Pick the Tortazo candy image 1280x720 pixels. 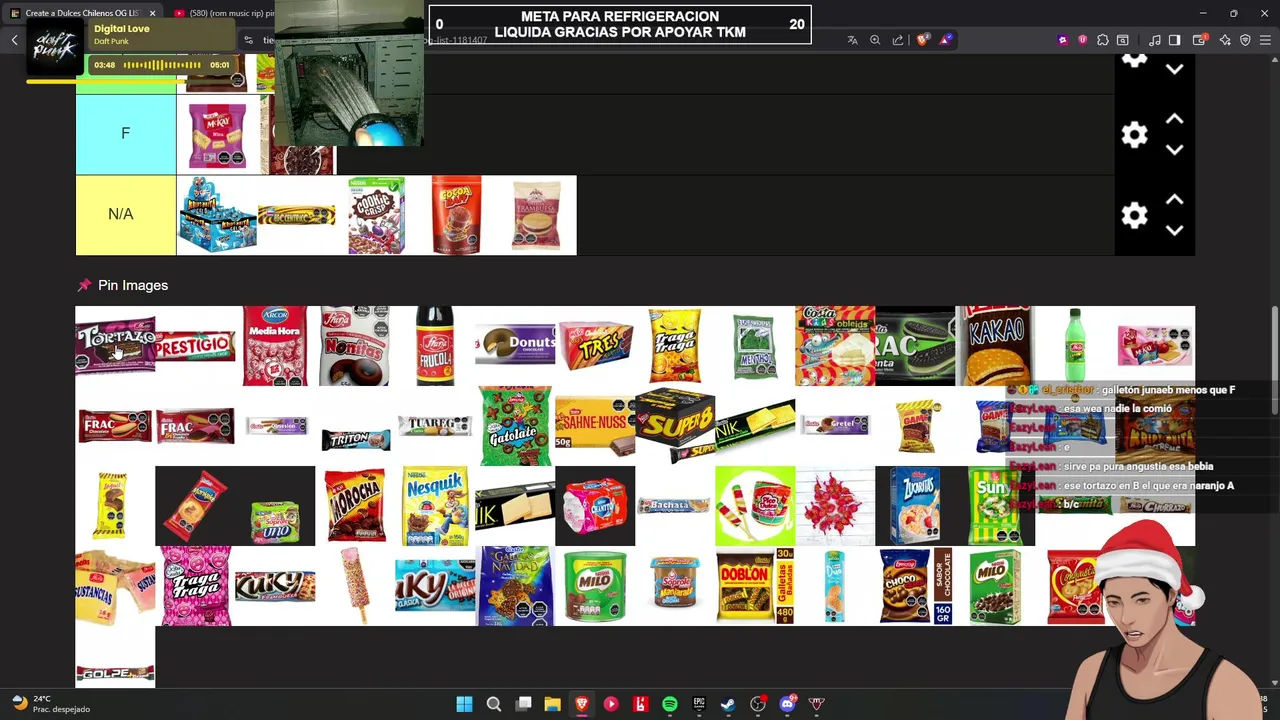pos(115,346)
